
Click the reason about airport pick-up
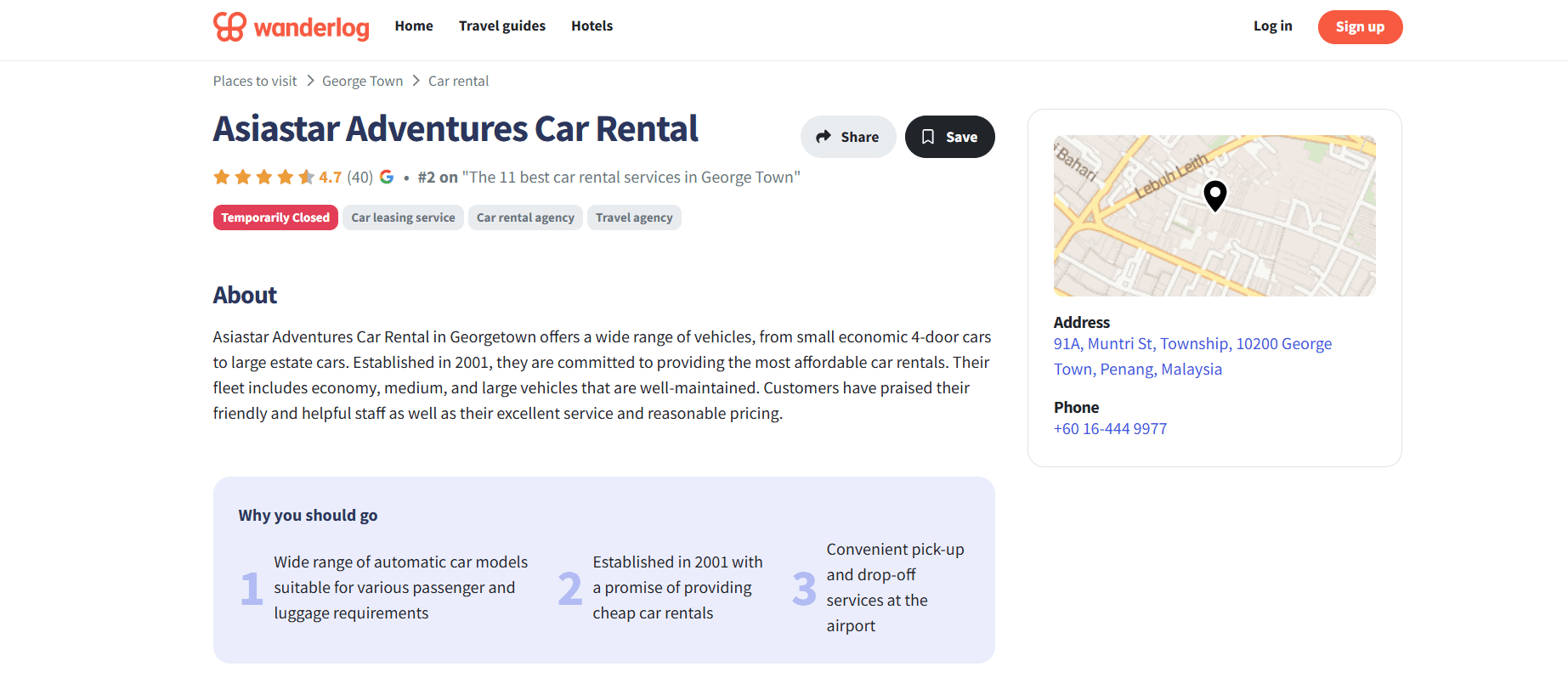point(895,587)
